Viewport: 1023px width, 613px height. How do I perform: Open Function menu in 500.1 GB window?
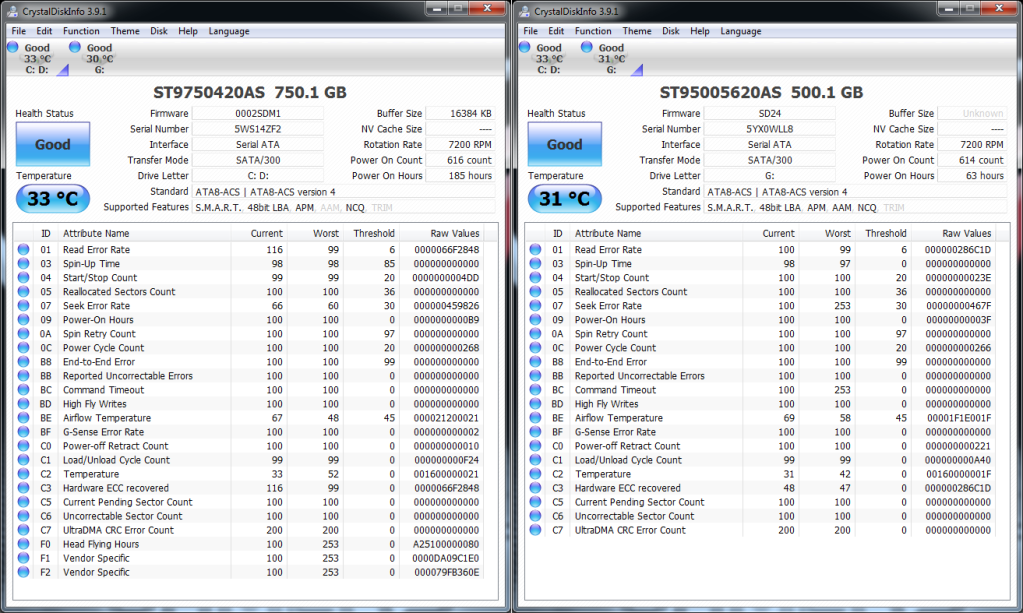[593, 31]
